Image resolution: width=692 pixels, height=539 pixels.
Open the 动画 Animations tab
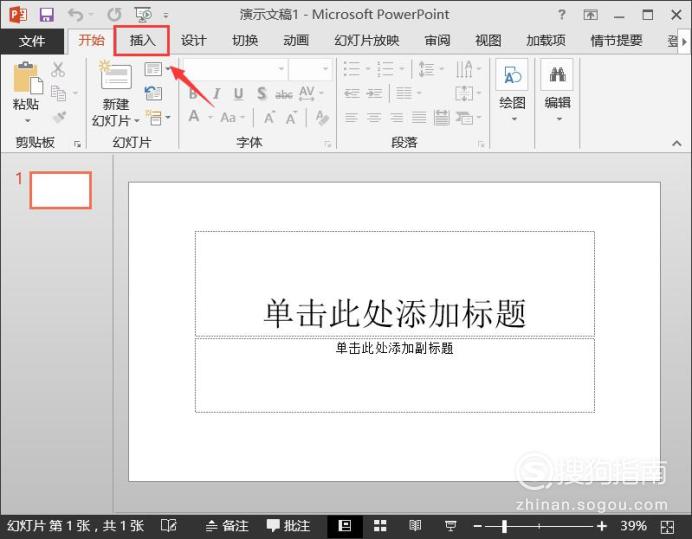pyautogui.click(x=296, y=41)
